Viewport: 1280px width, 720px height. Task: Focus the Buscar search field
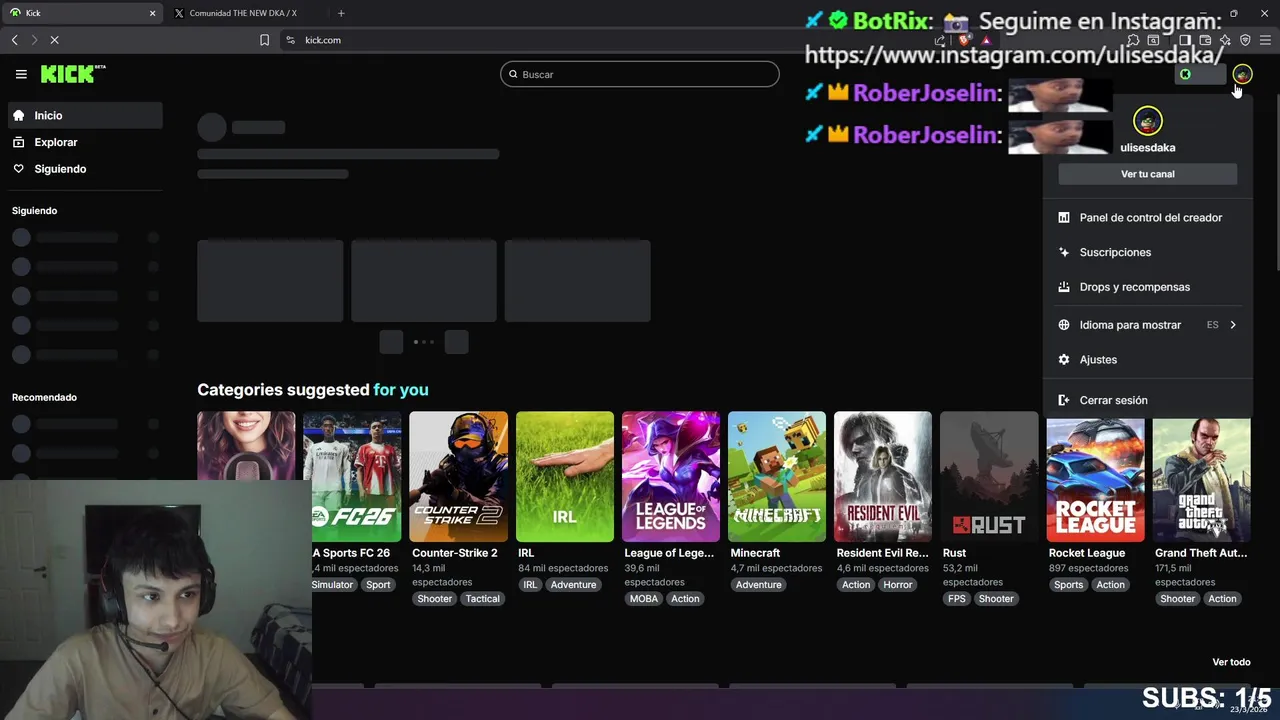640,74
